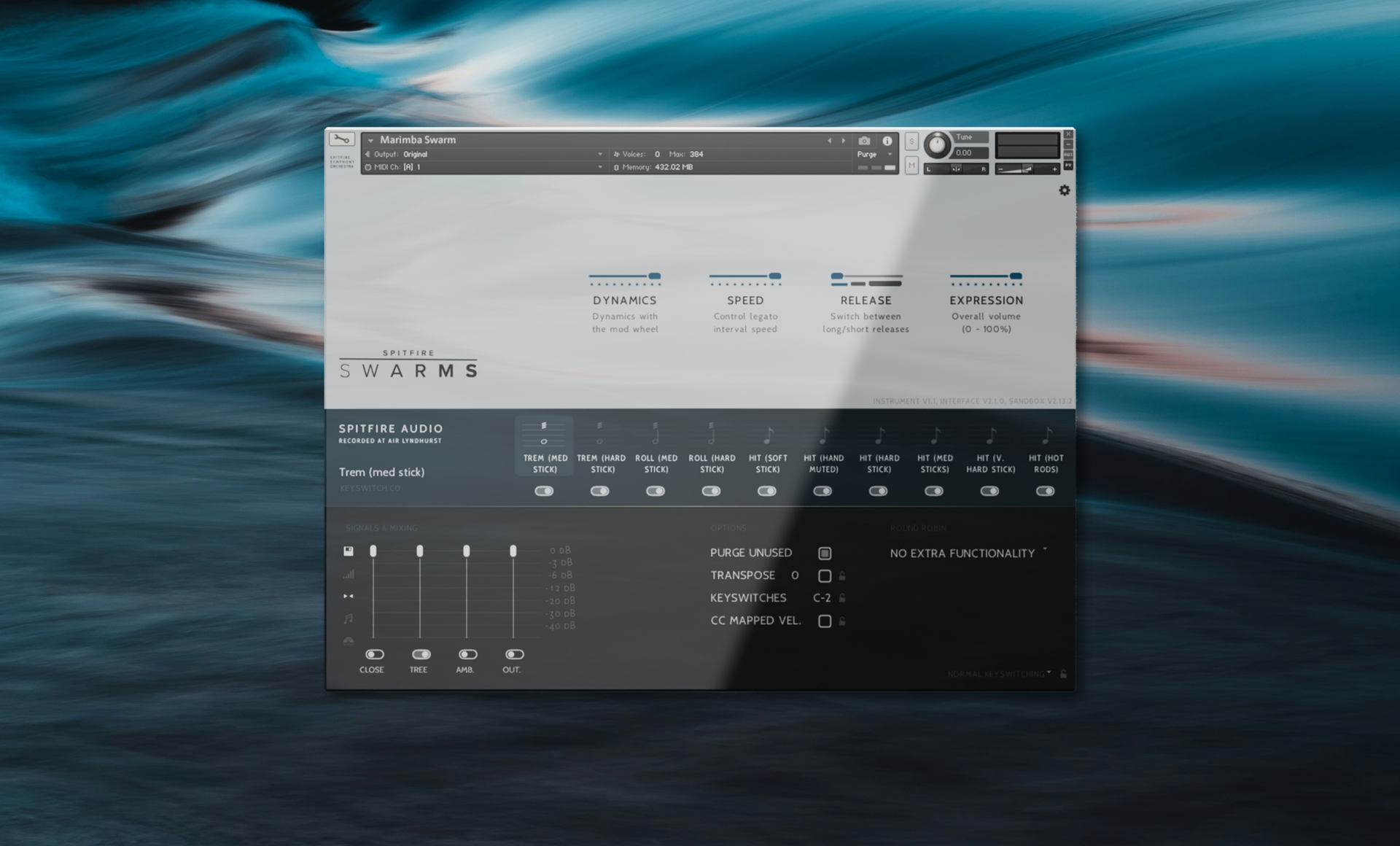Click the camera snapshot icon
The width and height of the screenshot is (1400, 846).
864,141
